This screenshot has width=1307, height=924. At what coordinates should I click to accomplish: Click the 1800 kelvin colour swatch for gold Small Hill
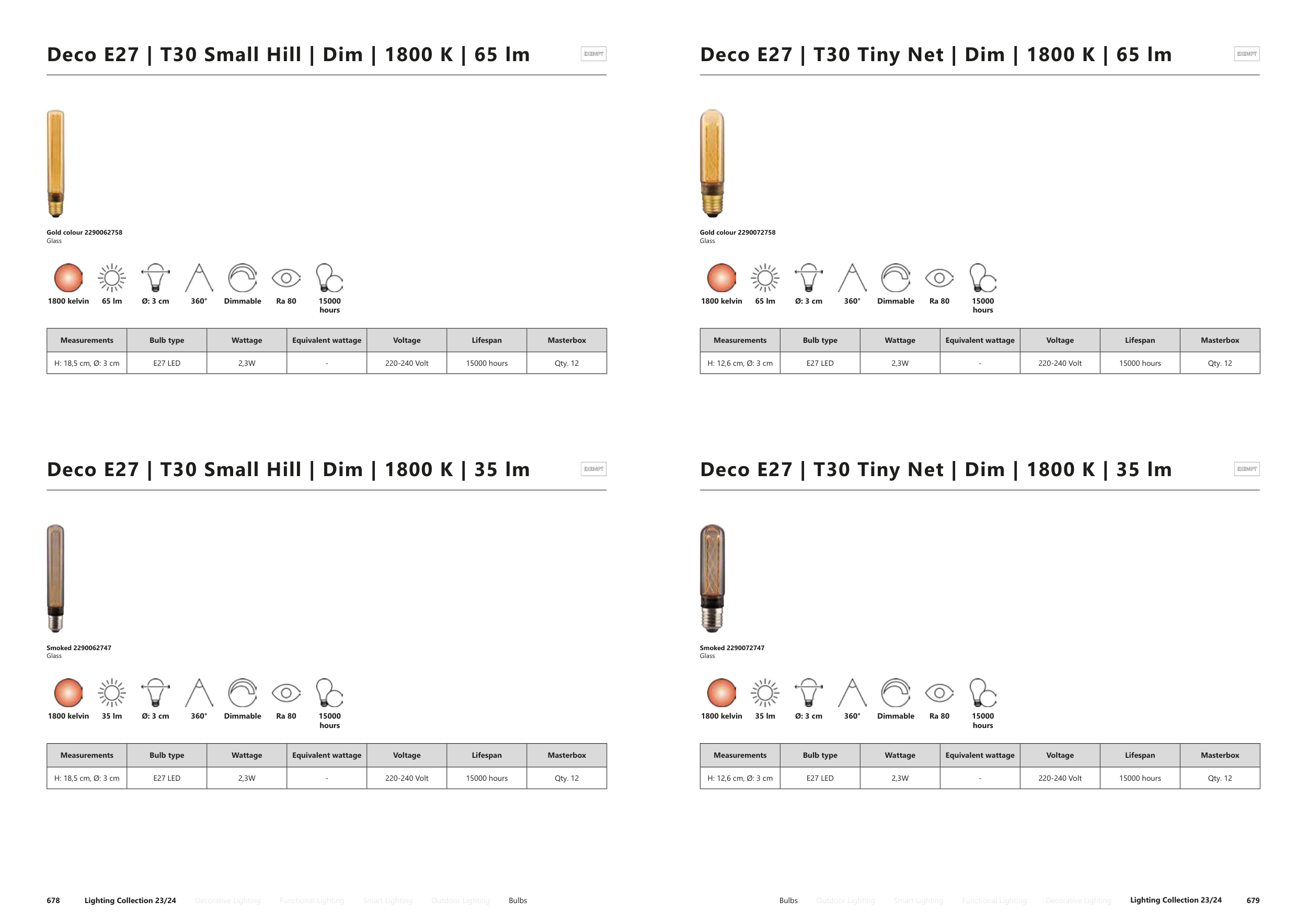(68, 278)
